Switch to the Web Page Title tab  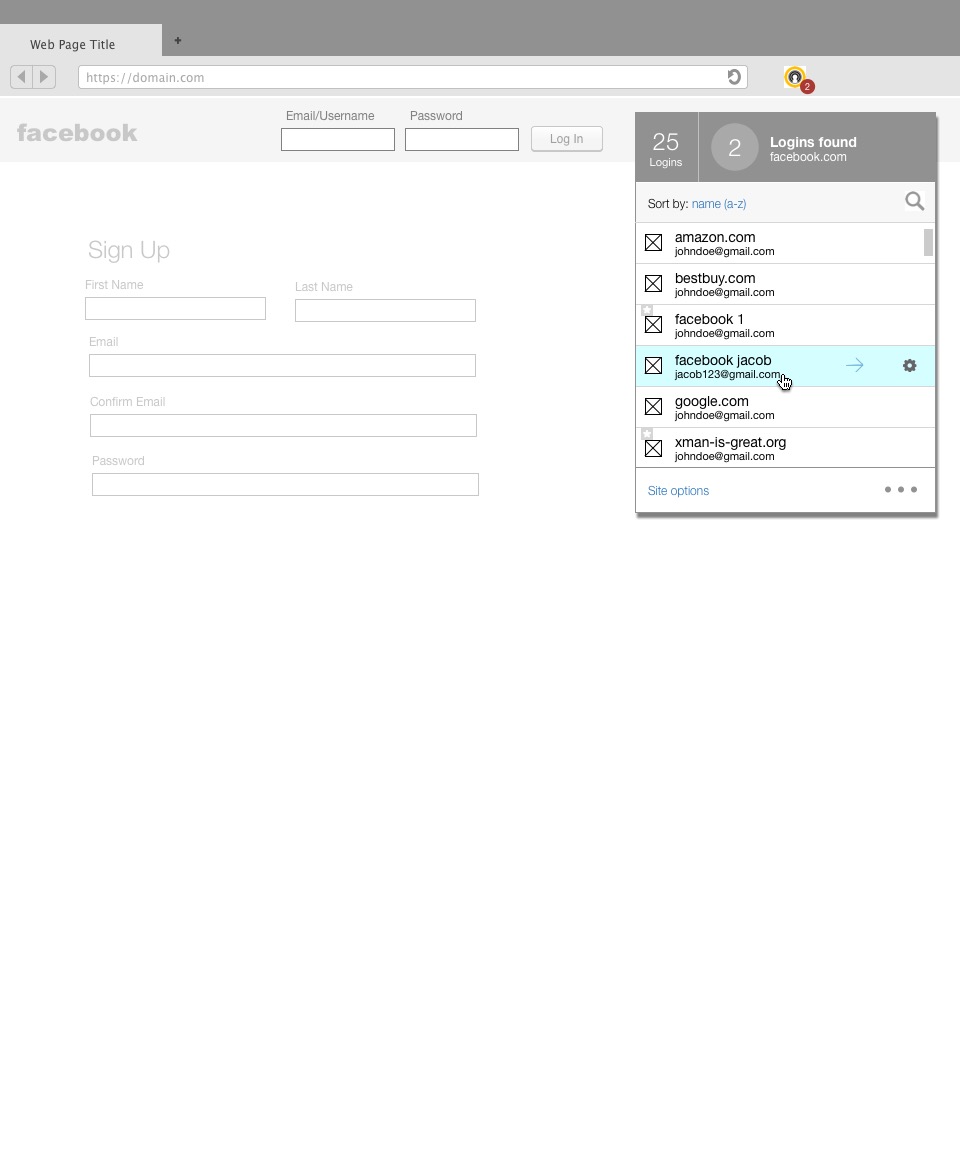(x=72, y=44)
